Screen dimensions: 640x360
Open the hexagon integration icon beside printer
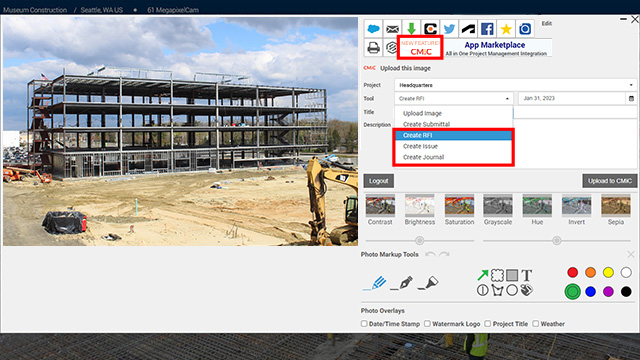pyautogui.click(x=391, y=48)
